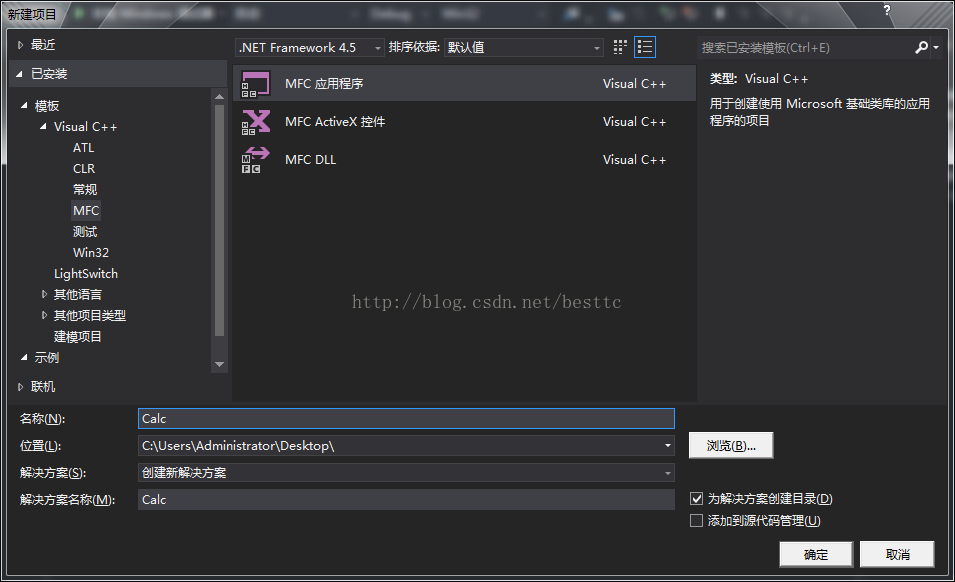This screenshot has width=955, height=582.
Task: Select MFC in the template tree
Action: tap(86, 211)
